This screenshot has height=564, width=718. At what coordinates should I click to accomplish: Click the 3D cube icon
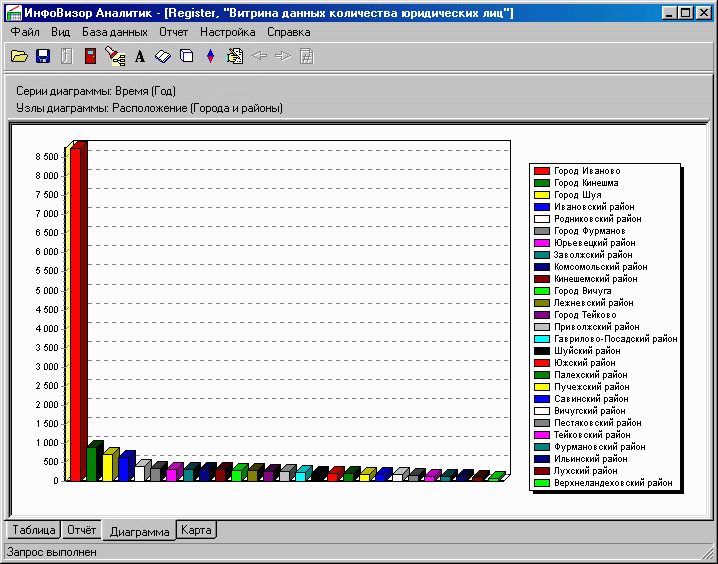click(187, 56)
